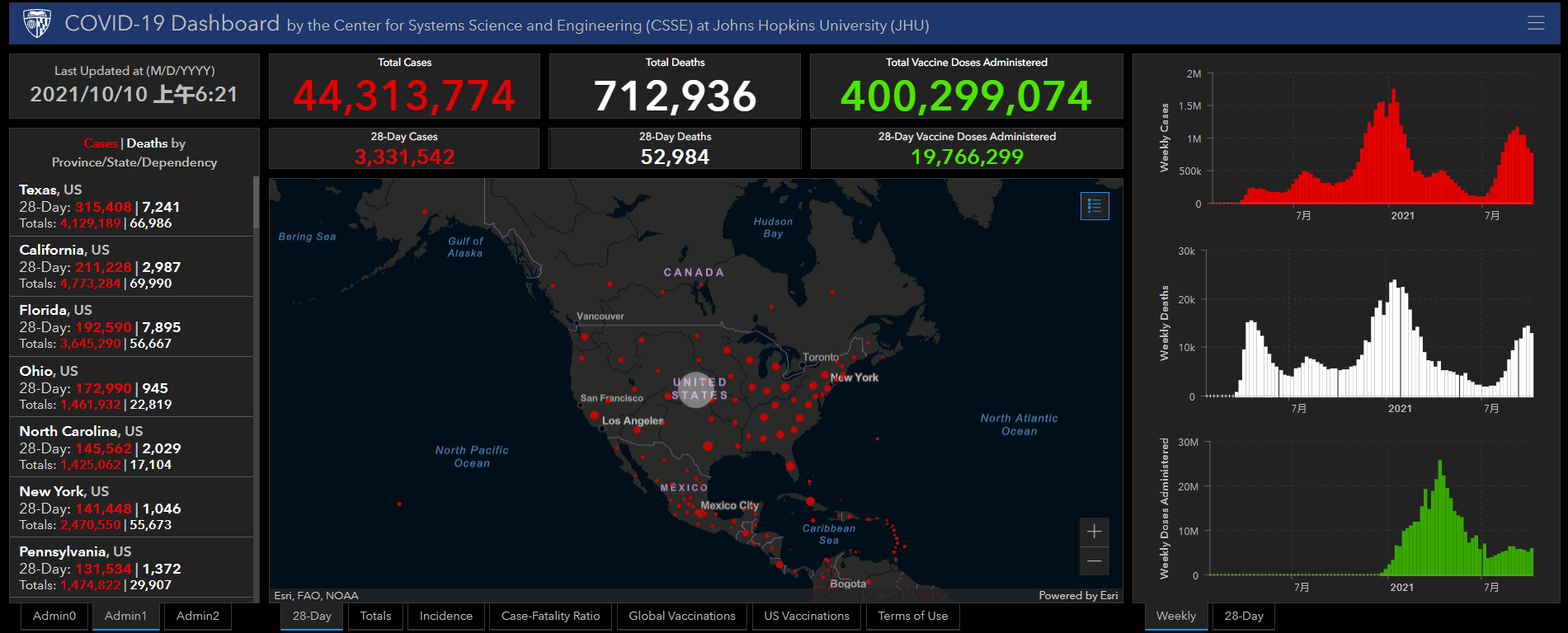
Task: Toggle the map legend list icon
Action: [x=1095, y=206]
